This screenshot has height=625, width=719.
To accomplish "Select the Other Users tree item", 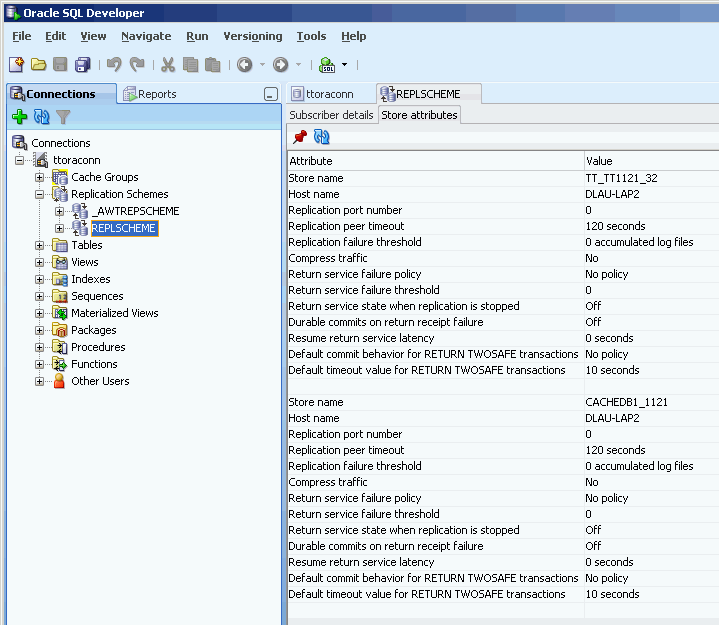I will [x=100, y=381].
